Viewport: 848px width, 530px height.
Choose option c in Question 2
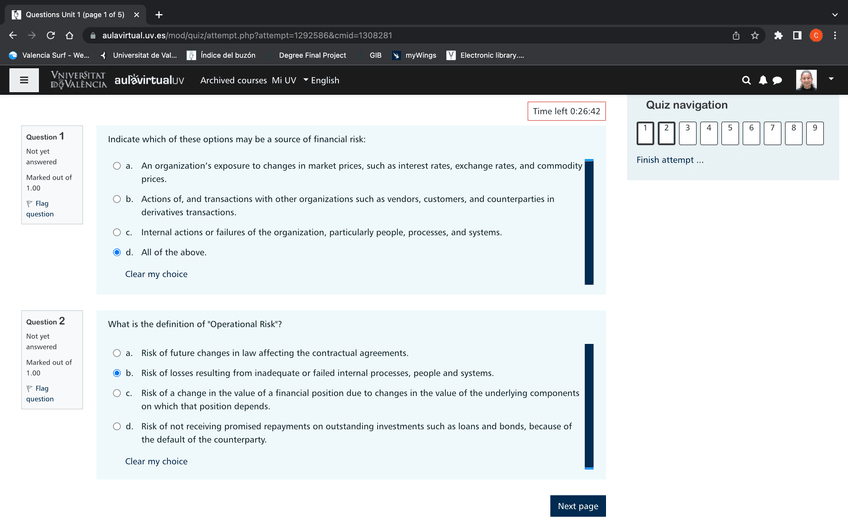click(117, 393)
